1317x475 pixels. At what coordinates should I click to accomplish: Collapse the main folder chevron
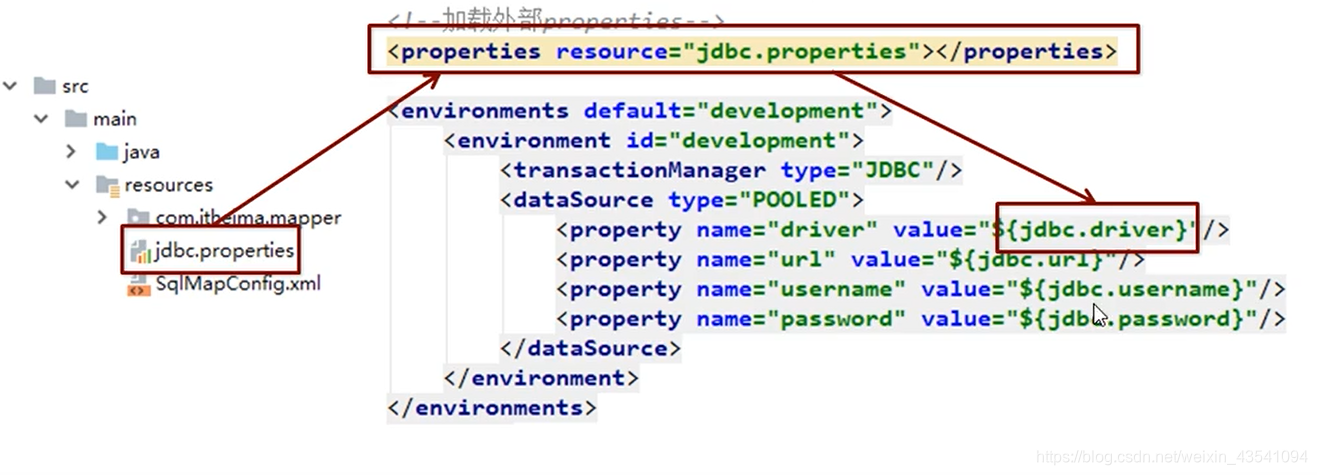pyautogui.click(x=41, y=119)
